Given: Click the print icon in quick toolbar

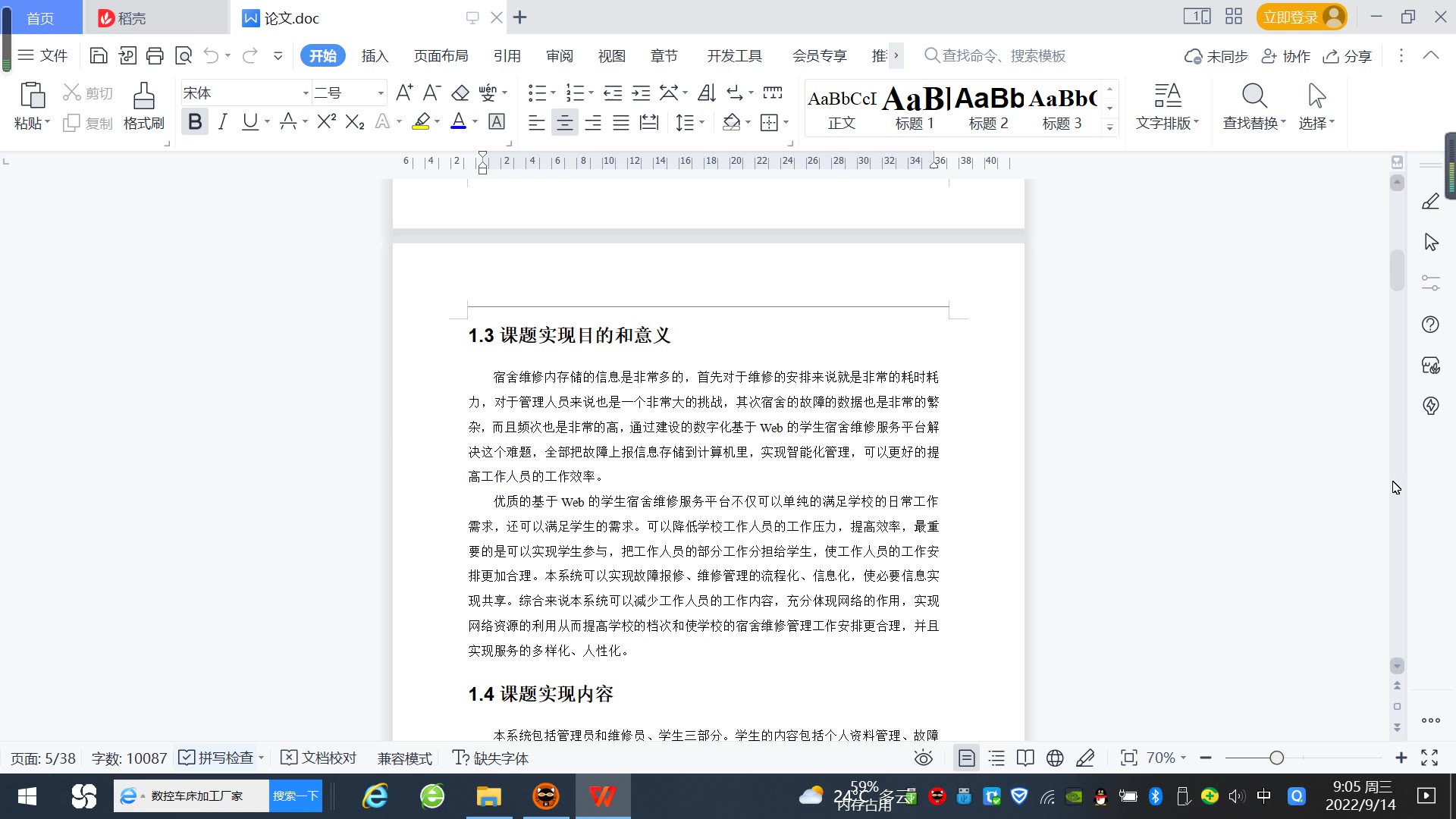Looking at the screenshot, I should pos(155,55).
